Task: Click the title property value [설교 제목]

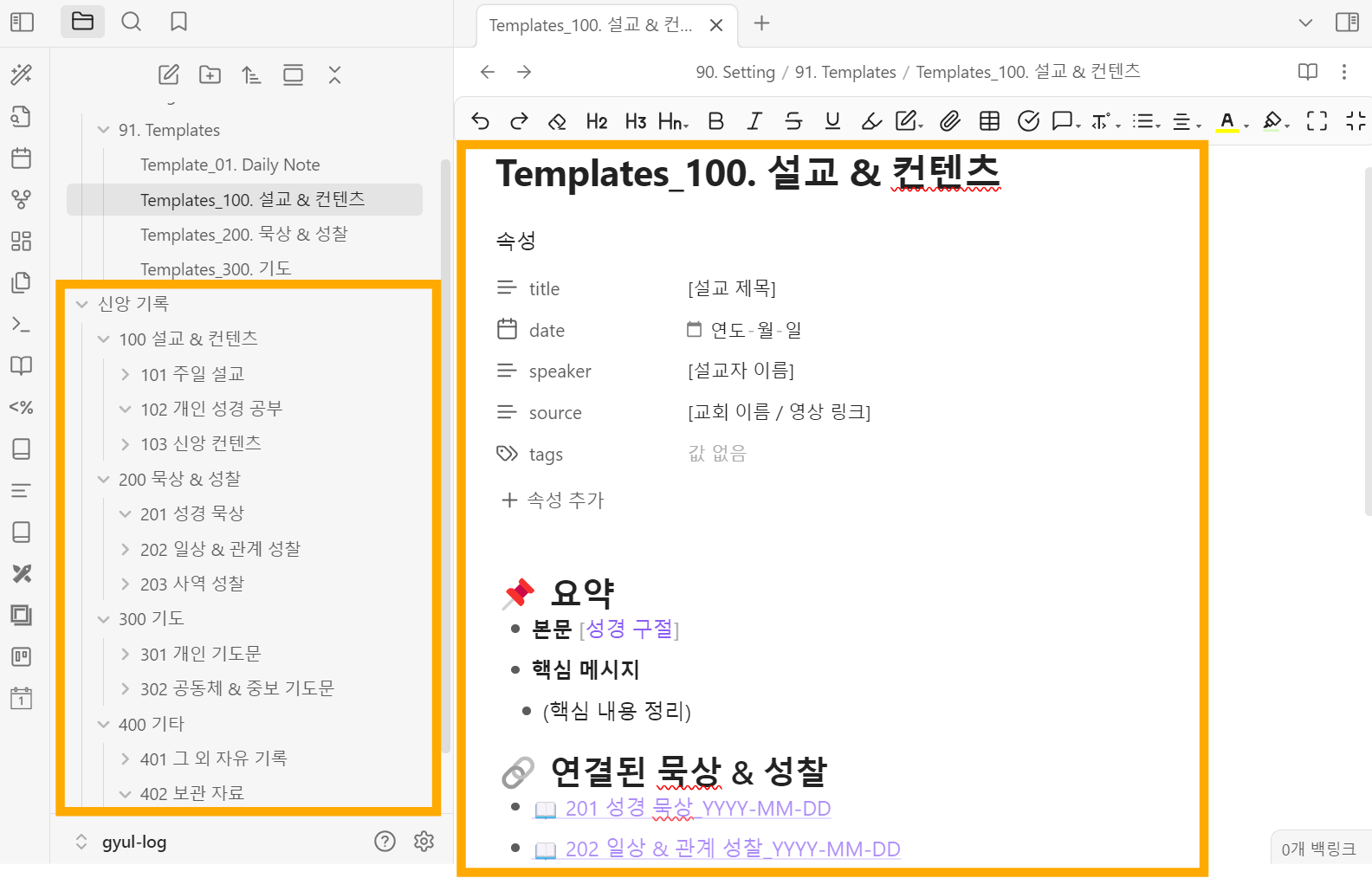Action: coord(732,287)
